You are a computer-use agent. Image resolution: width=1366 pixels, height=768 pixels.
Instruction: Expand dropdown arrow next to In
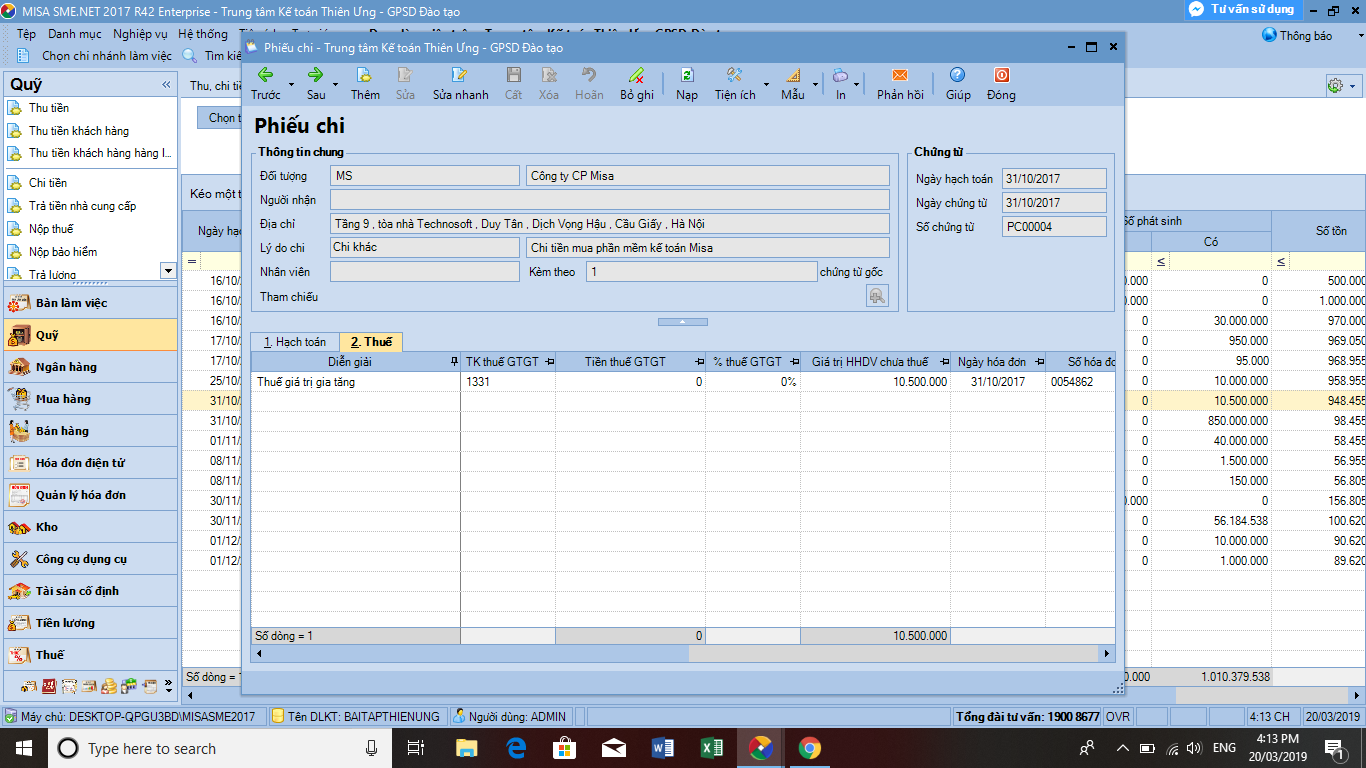pyautogui.click(x=857, y=84)
